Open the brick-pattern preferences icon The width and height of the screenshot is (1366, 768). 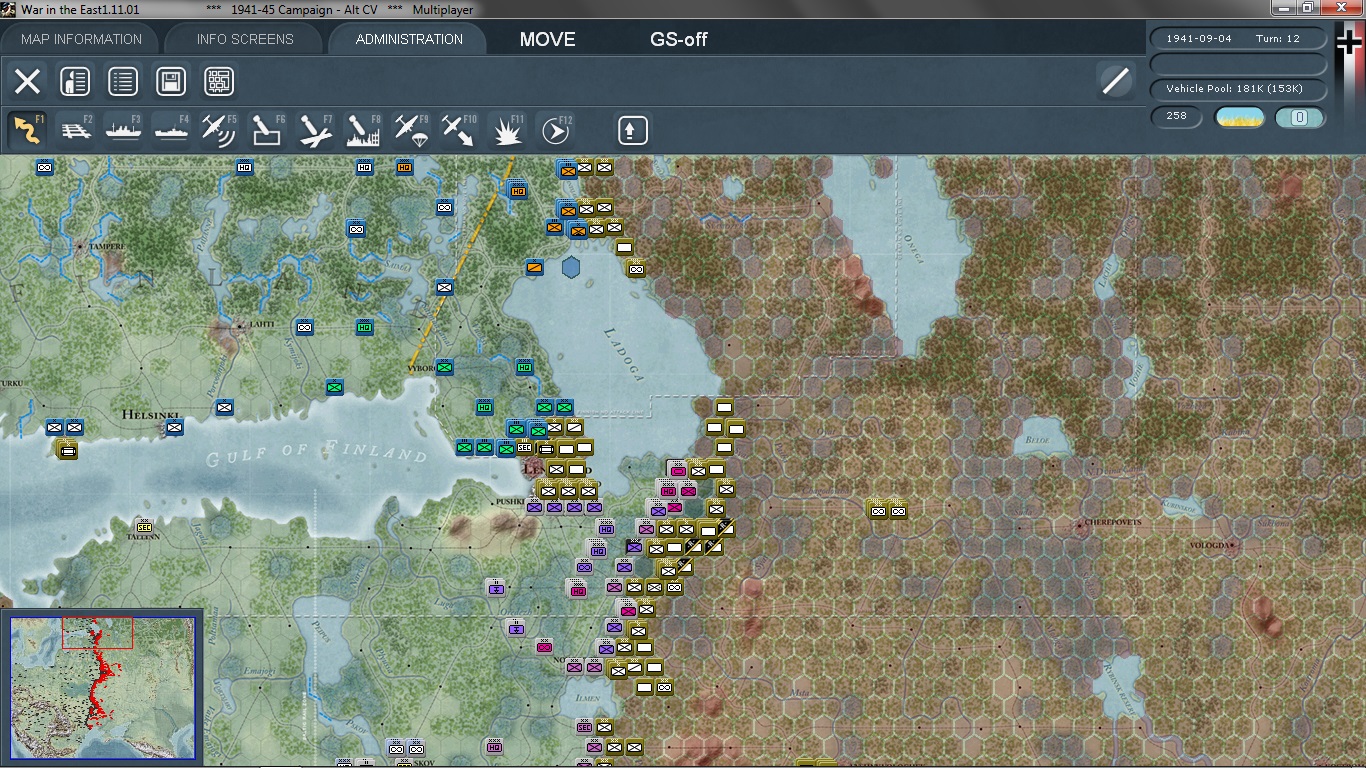click(x=219, y=81)
